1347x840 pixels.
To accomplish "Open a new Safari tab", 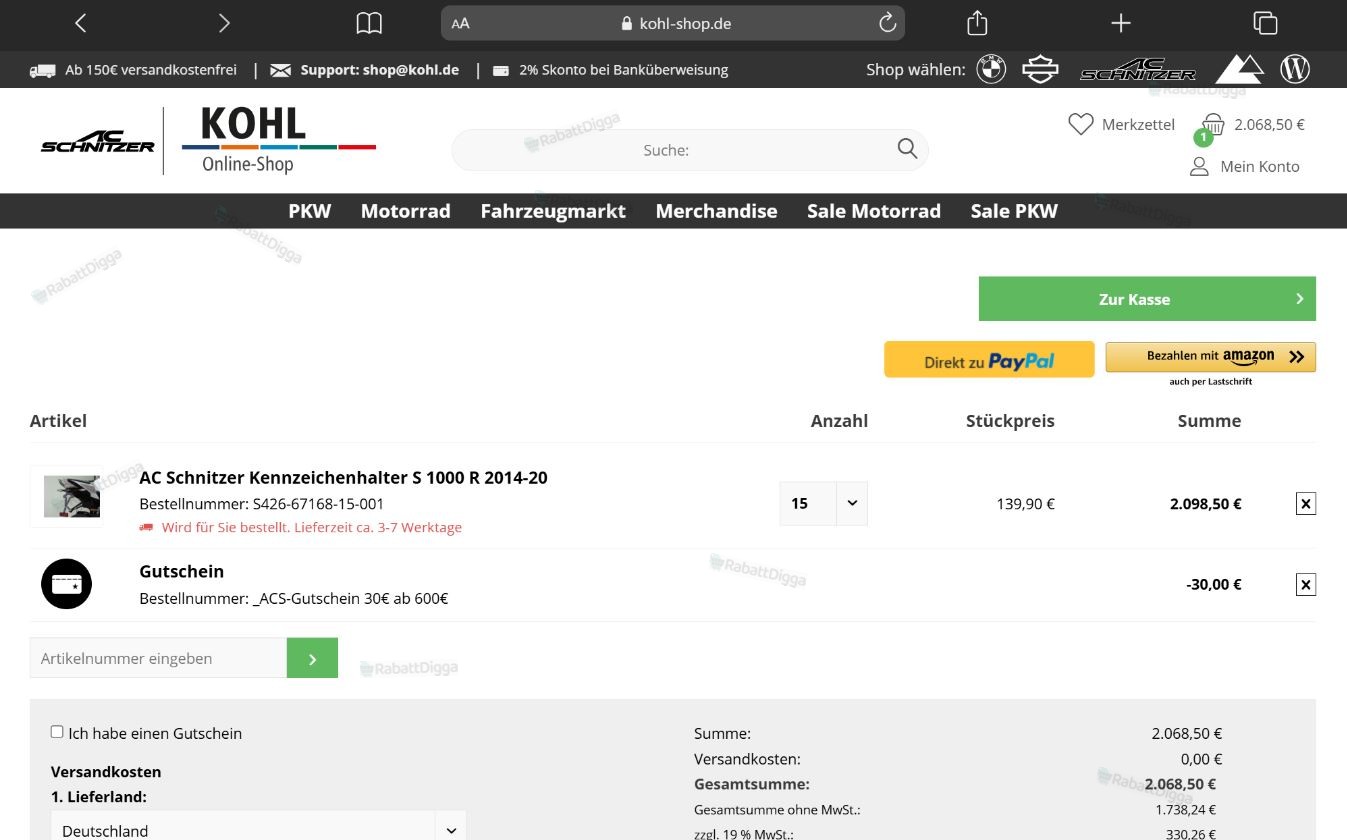I will click(x=1121, y=23).
